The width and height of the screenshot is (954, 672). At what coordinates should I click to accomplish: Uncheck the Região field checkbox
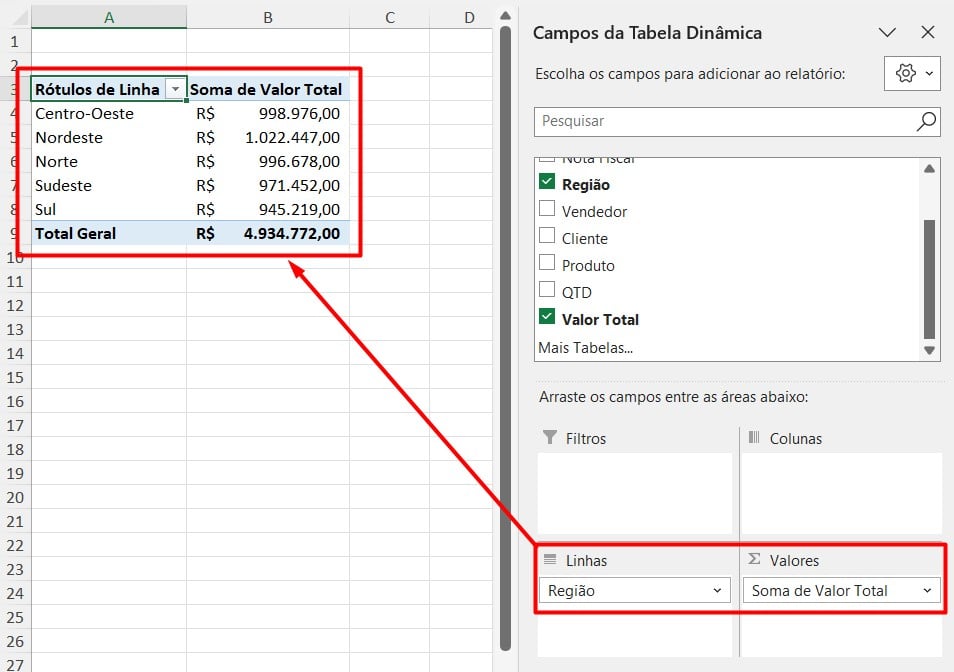coord(547,181)
